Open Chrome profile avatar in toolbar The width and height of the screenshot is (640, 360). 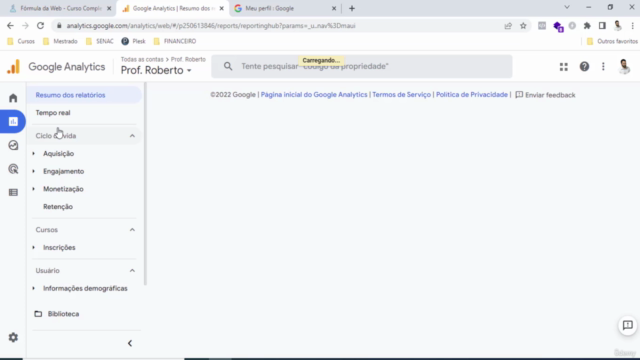(618, 26)
